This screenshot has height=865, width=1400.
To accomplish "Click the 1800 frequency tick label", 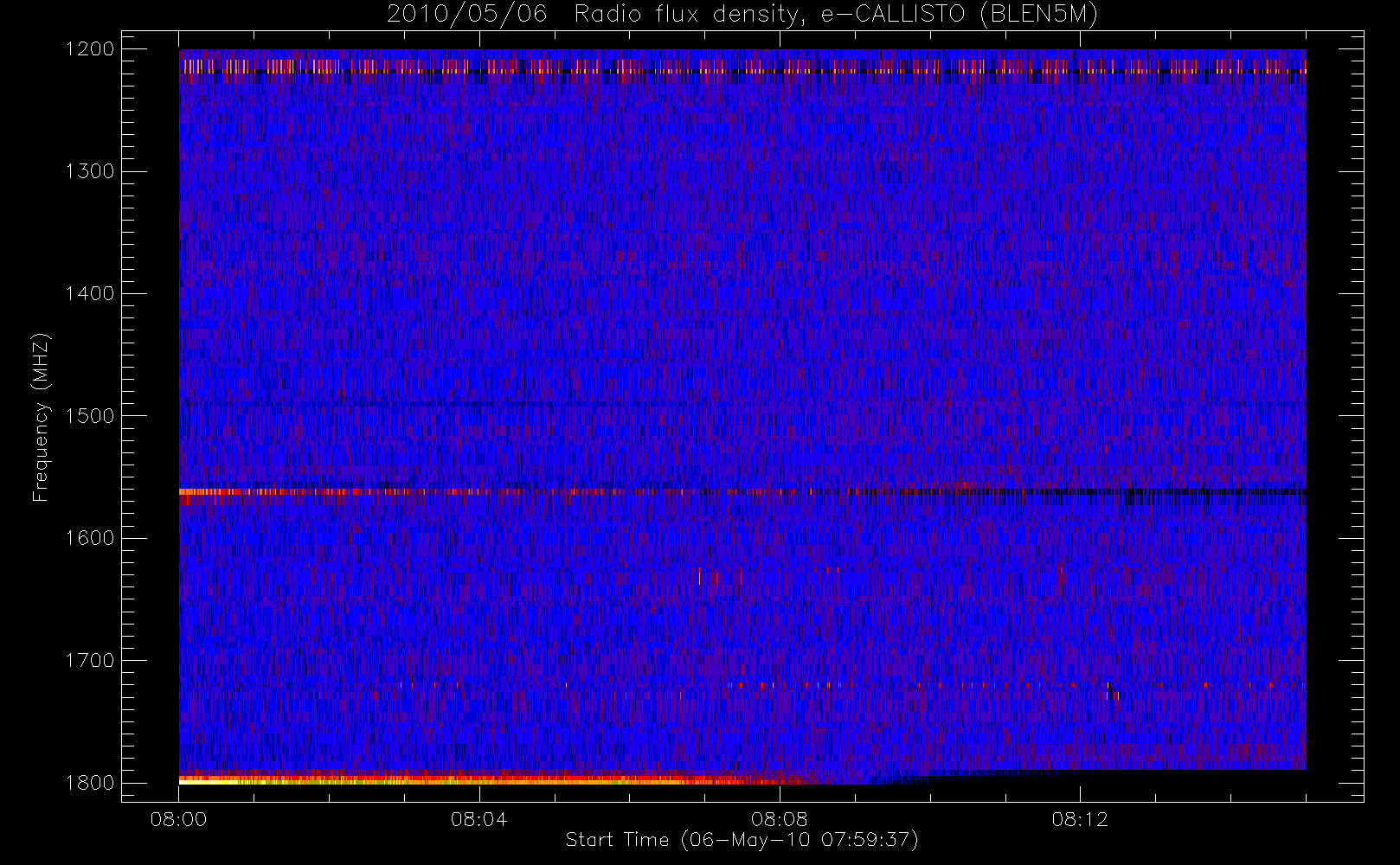I will click(x=90, y=783).
